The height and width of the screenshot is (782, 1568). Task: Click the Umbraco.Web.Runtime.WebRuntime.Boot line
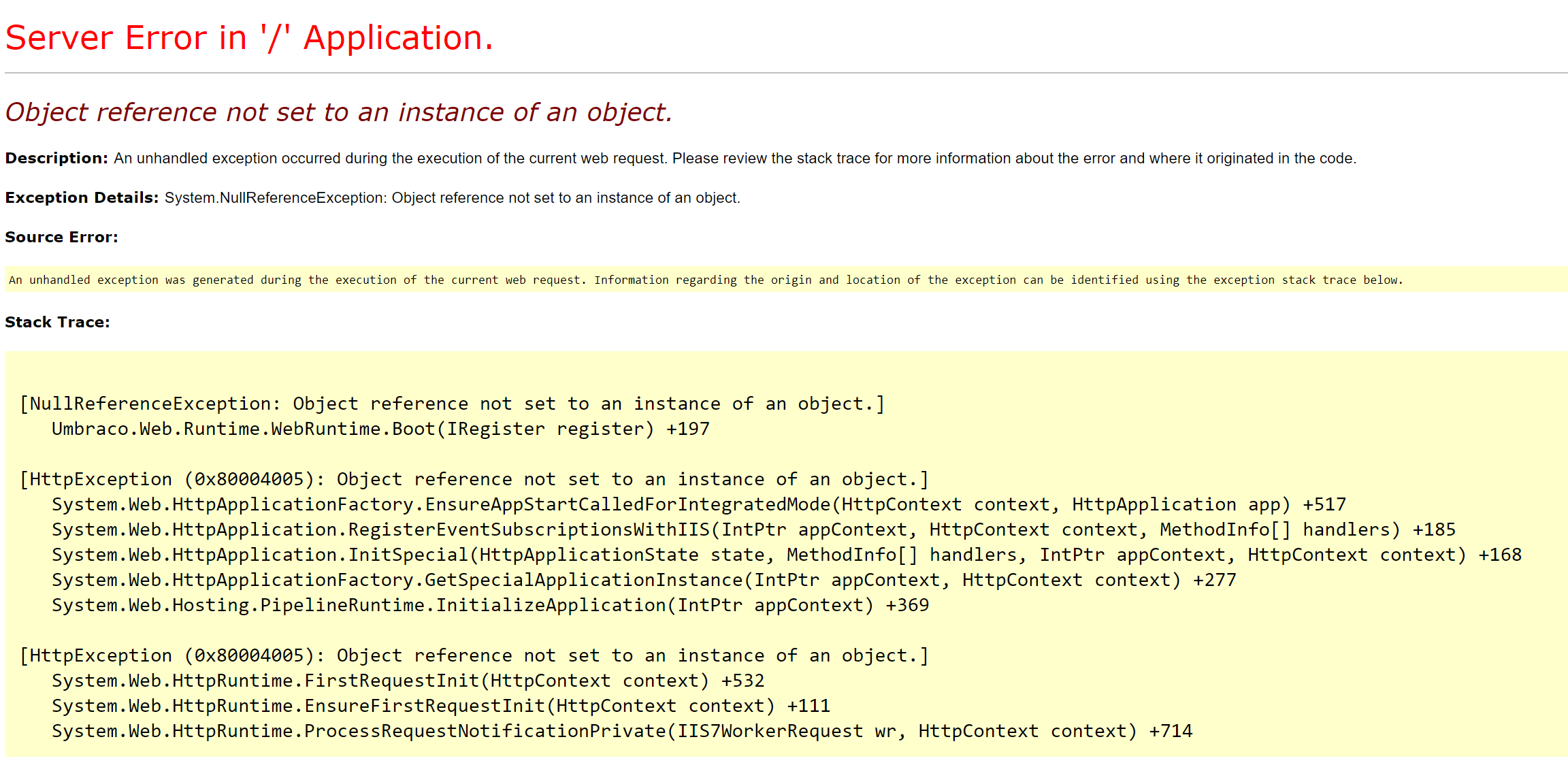click(x=380, y=429)
